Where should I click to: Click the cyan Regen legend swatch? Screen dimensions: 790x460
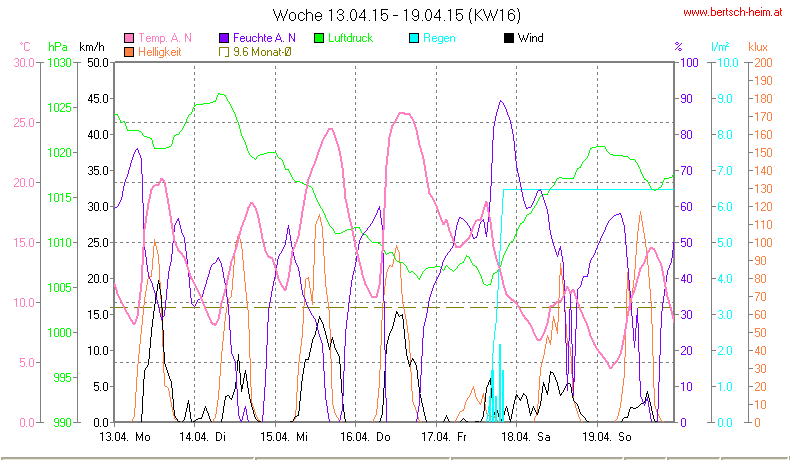click(x=415, y=38)
